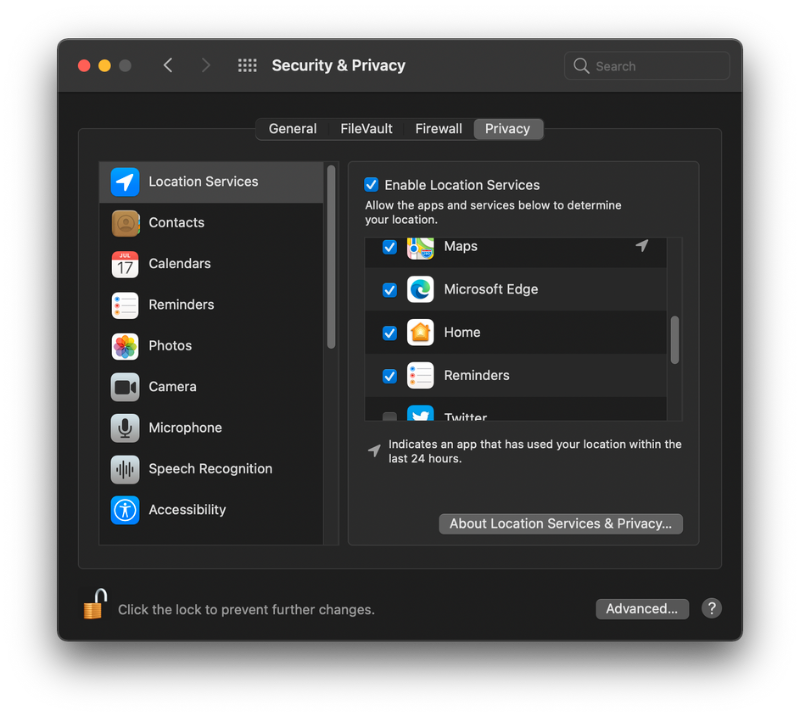Select the Accessibility privacy icon
The height and width of the screenshot is (716, 800).
[124, 509]
